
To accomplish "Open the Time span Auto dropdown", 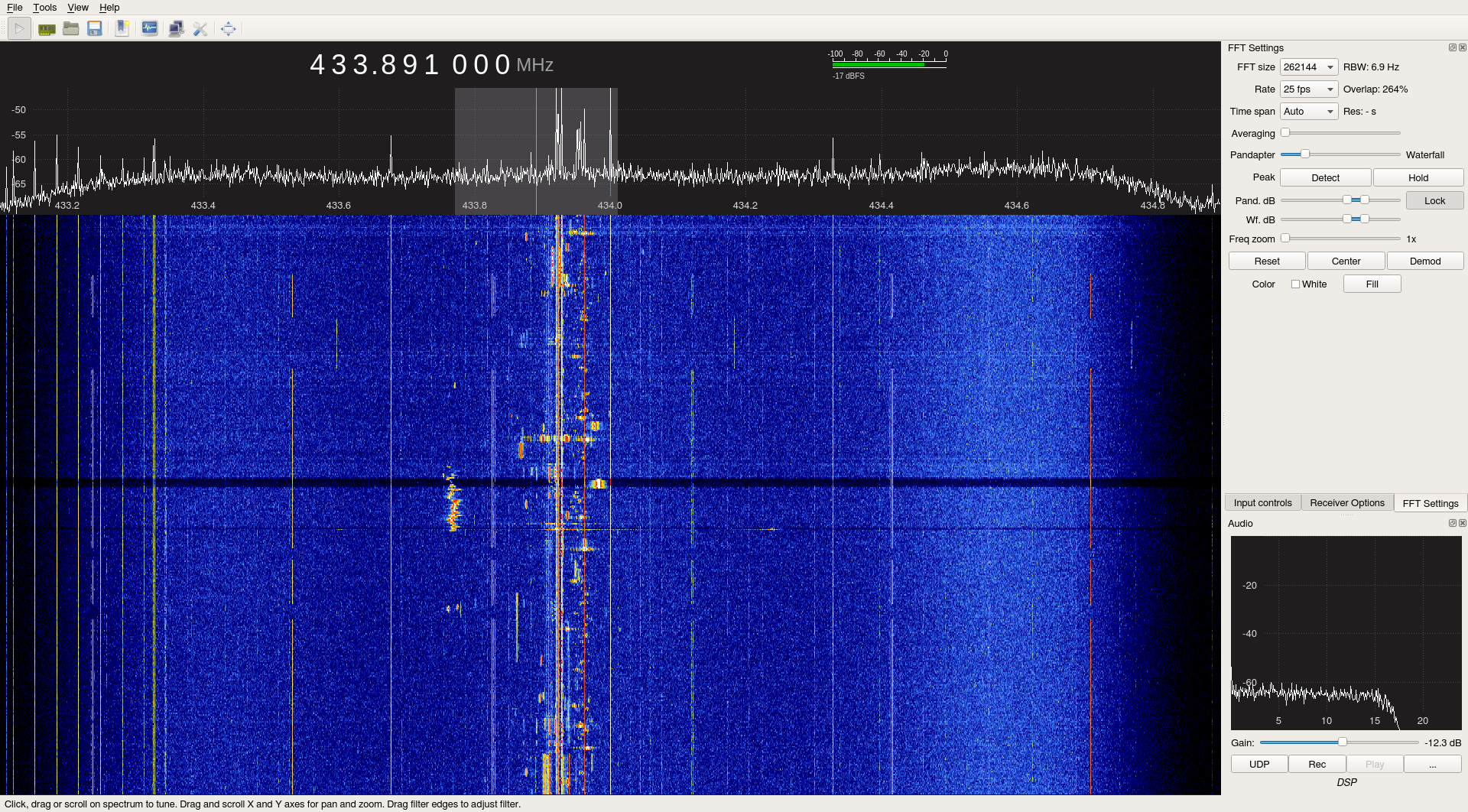I will [1308, 112].
